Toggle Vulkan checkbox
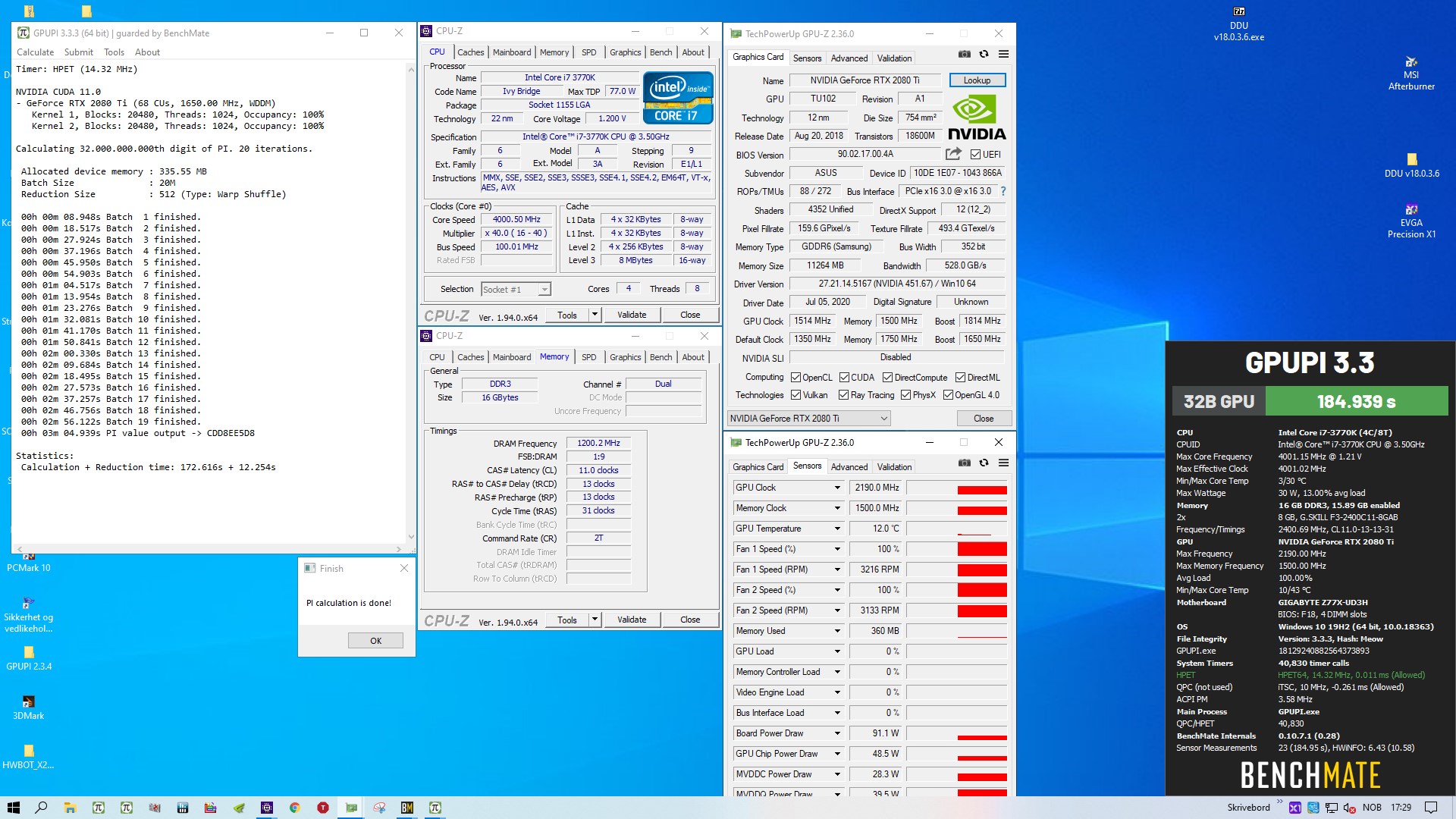Image resolution: width=1456 pixels, height=819 pixels. (795, 395)
